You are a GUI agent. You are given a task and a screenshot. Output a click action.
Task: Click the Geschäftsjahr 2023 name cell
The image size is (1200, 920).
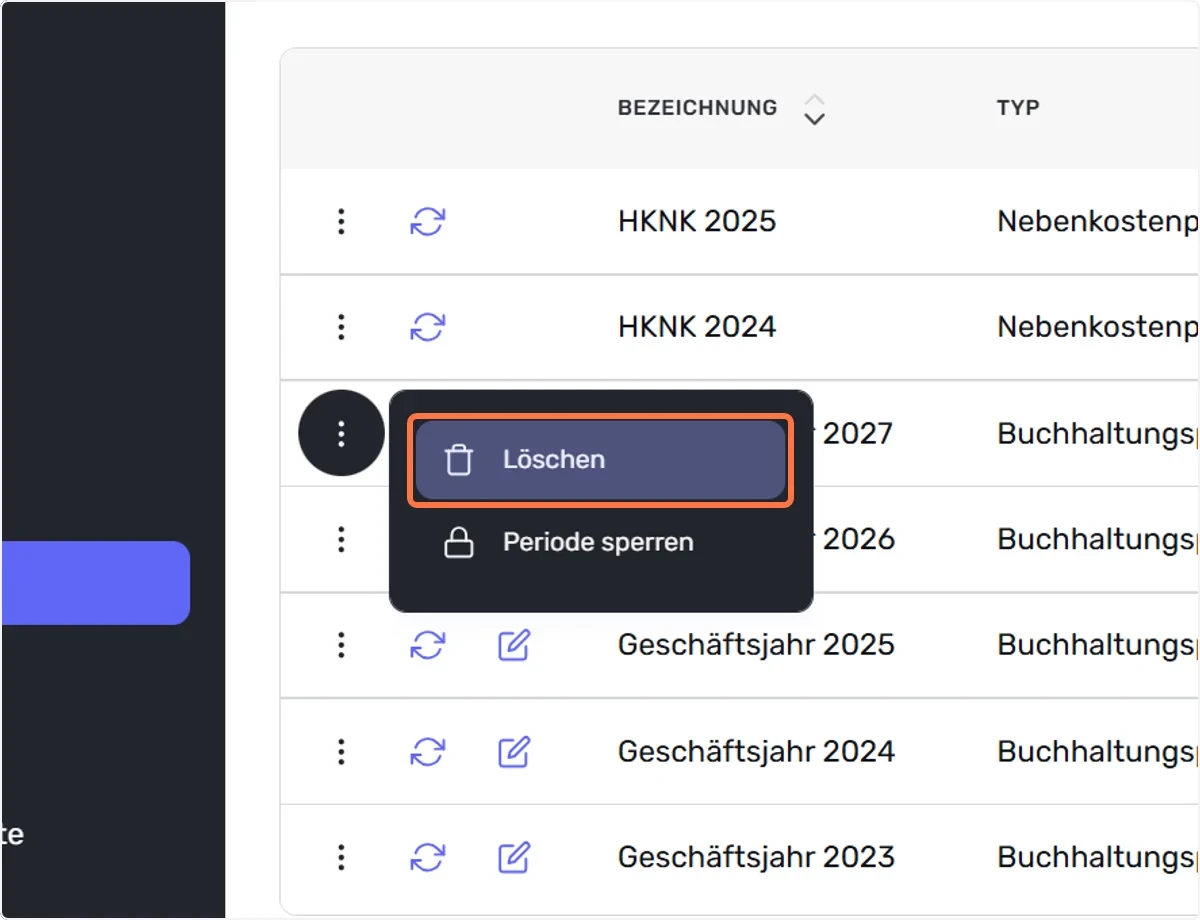coord(756,857)
